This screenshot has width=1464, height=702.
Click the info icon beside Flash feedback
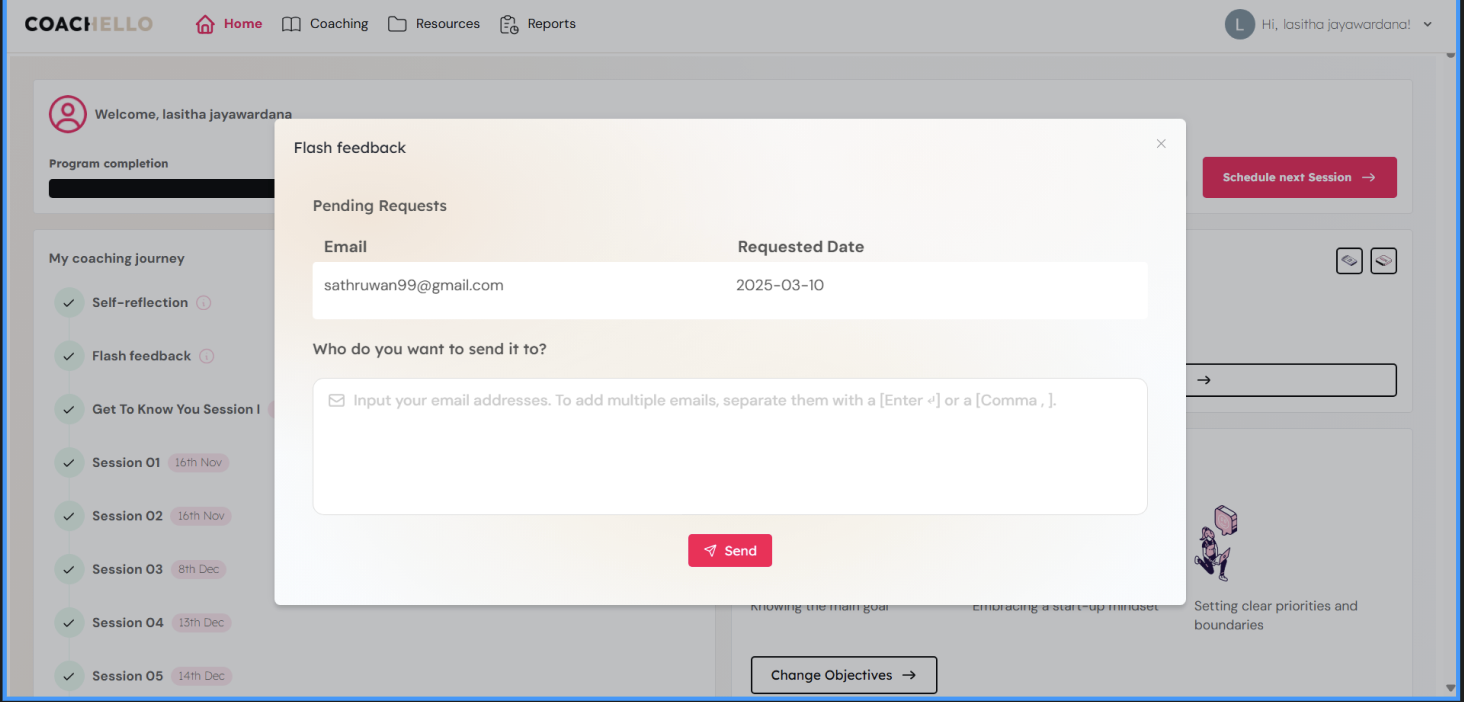[207, 356]
